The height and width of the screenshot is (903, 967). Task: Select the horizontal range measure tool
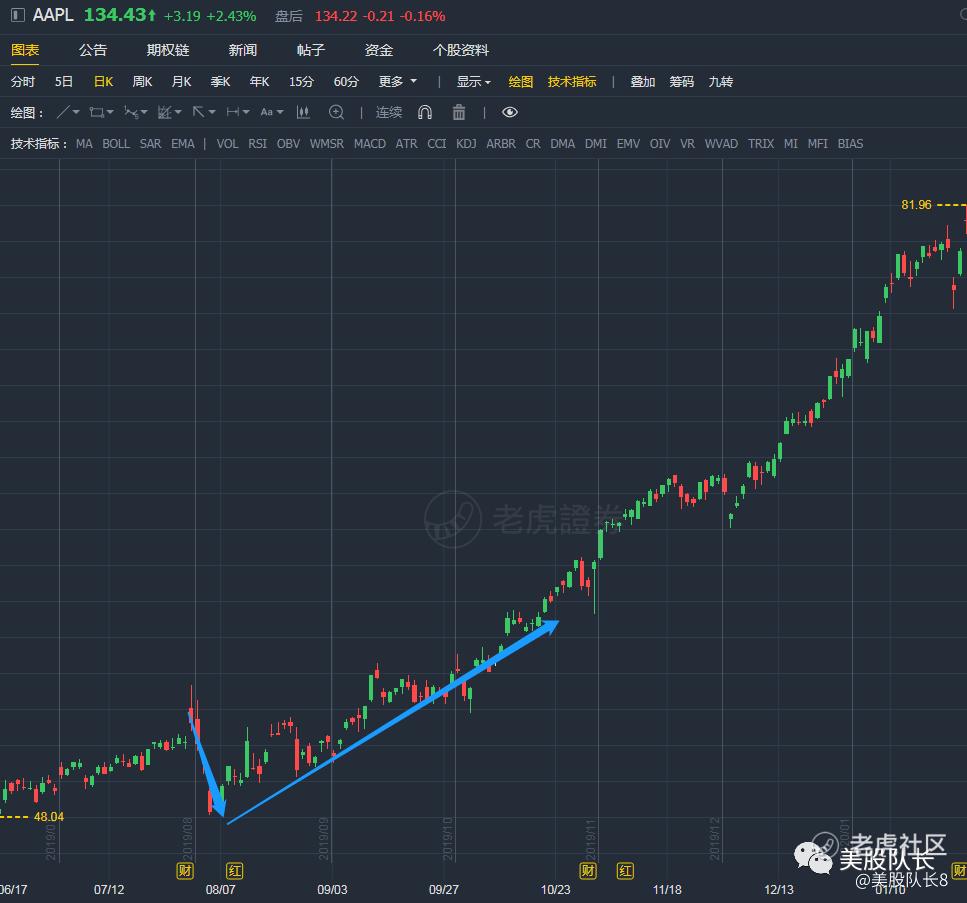(x=232, y=112)
